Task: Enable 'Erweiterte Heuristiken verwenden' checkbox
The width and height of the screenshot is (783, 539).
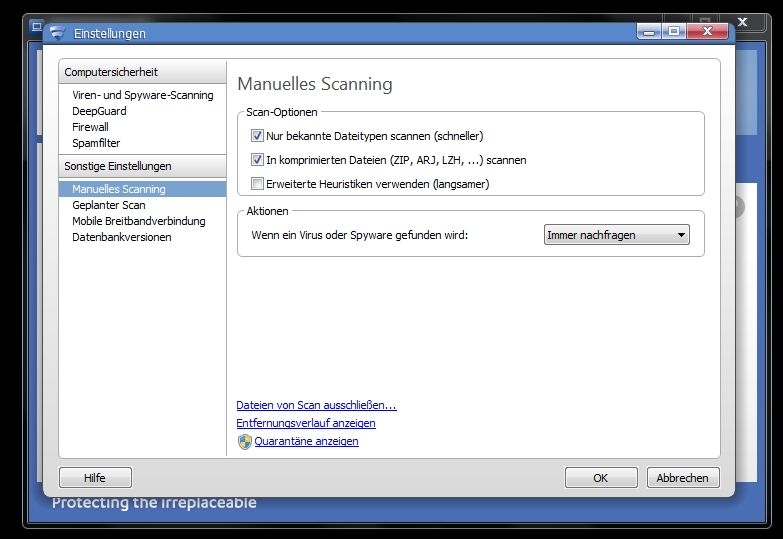Action: 257,183
